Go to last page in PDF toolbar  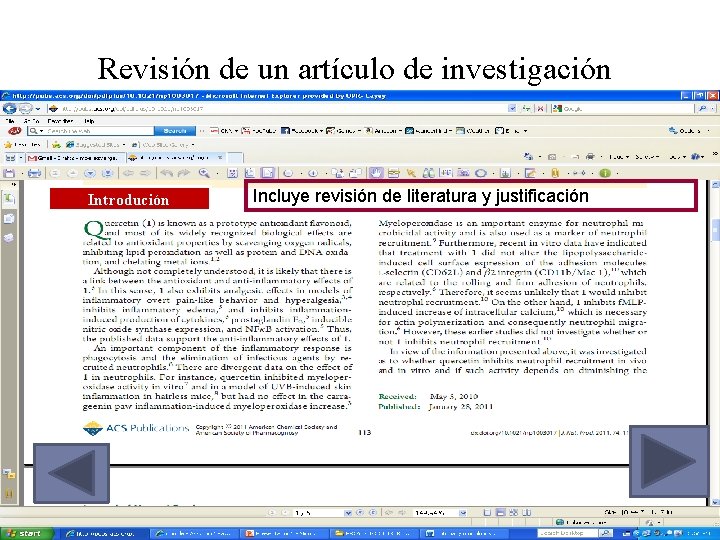click(107, 173)
